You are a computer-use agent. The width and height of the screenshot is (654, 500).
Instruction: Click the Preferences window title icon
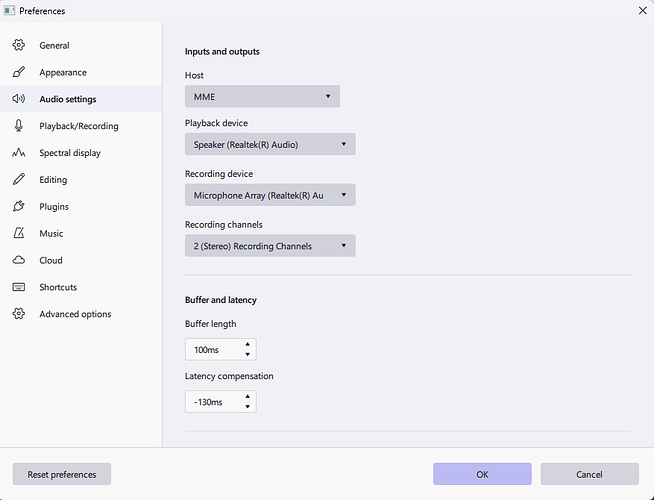pos(9,10)
